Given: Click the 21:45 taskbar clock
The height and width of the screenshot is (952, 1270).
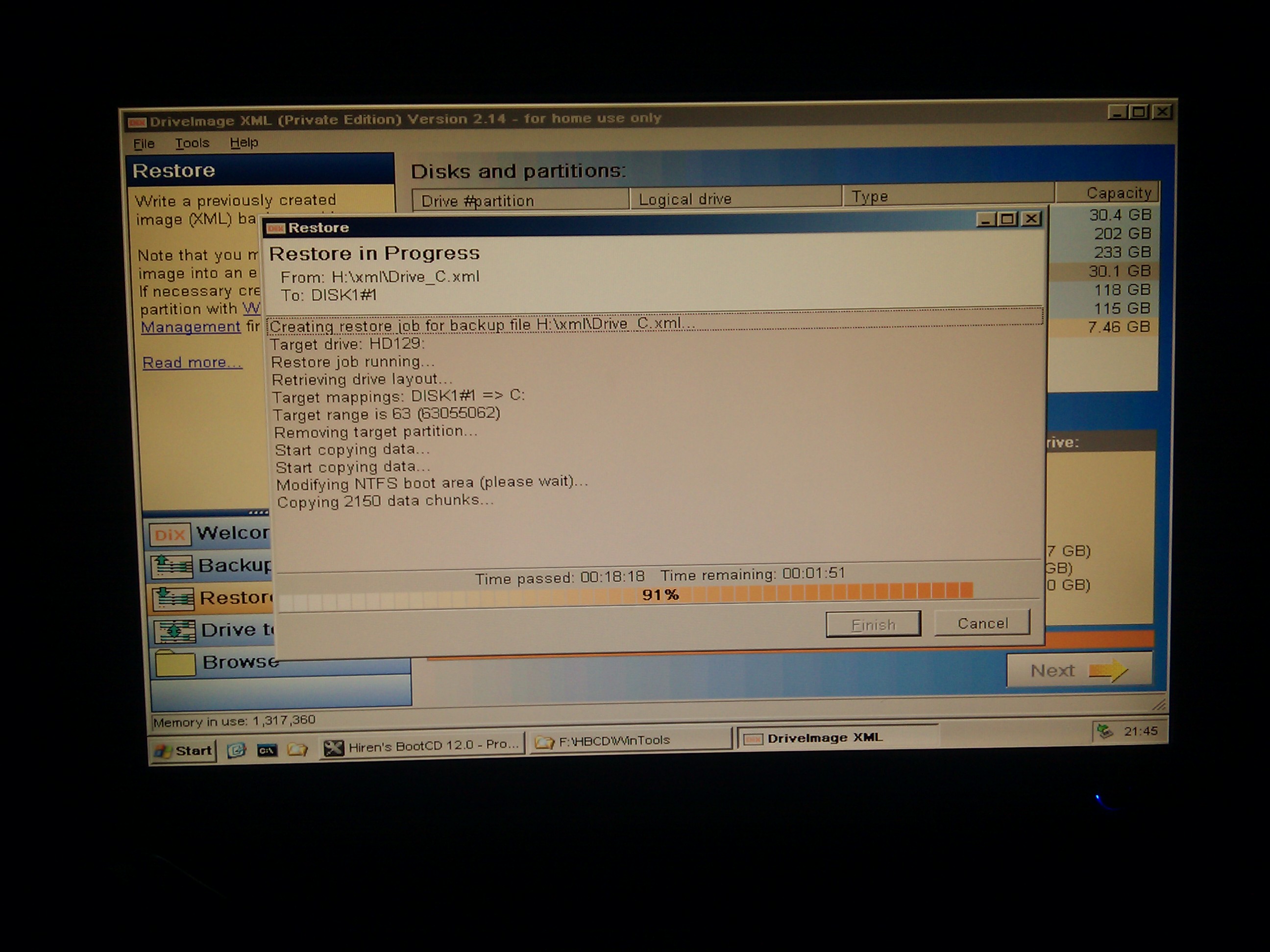Looking at the screenshot, I should pos(1141,731).
